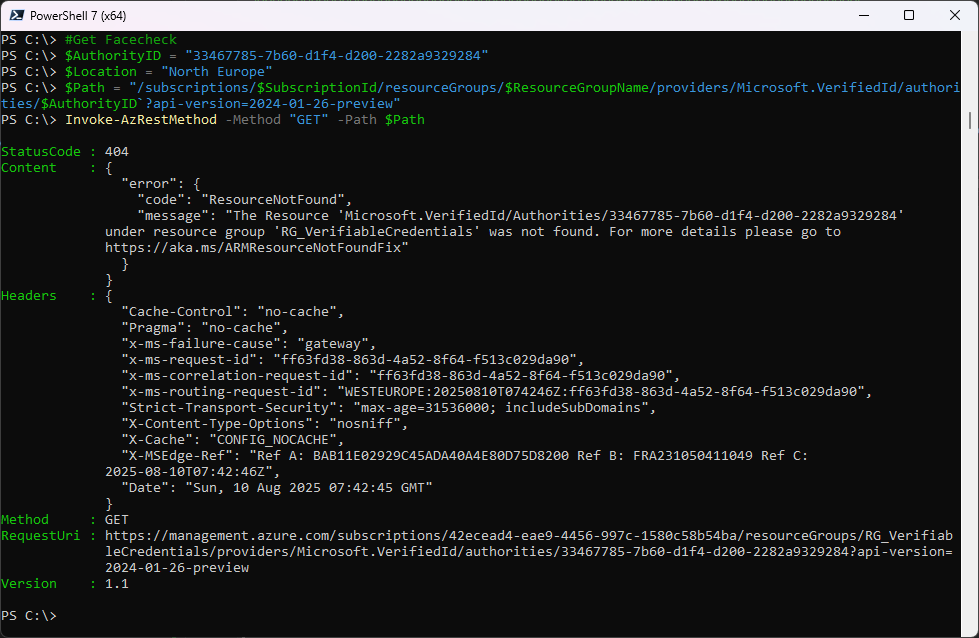Maximize the PowerShell 7 window
Image resolution: width=979 pixels, height=638 pixels.
pos(909,15)
